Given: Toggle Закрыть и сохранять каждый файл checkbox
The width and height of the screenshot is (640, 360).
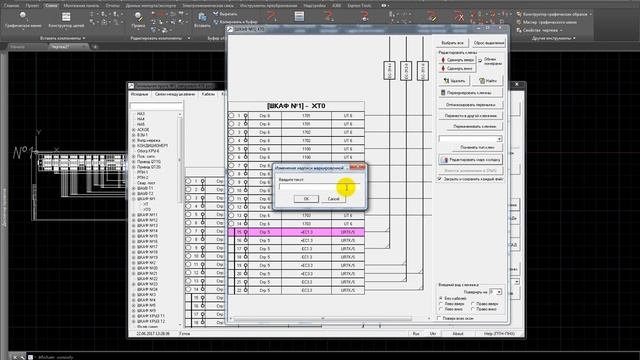Looking at the screenshot, I should click(x=440, y=179).
